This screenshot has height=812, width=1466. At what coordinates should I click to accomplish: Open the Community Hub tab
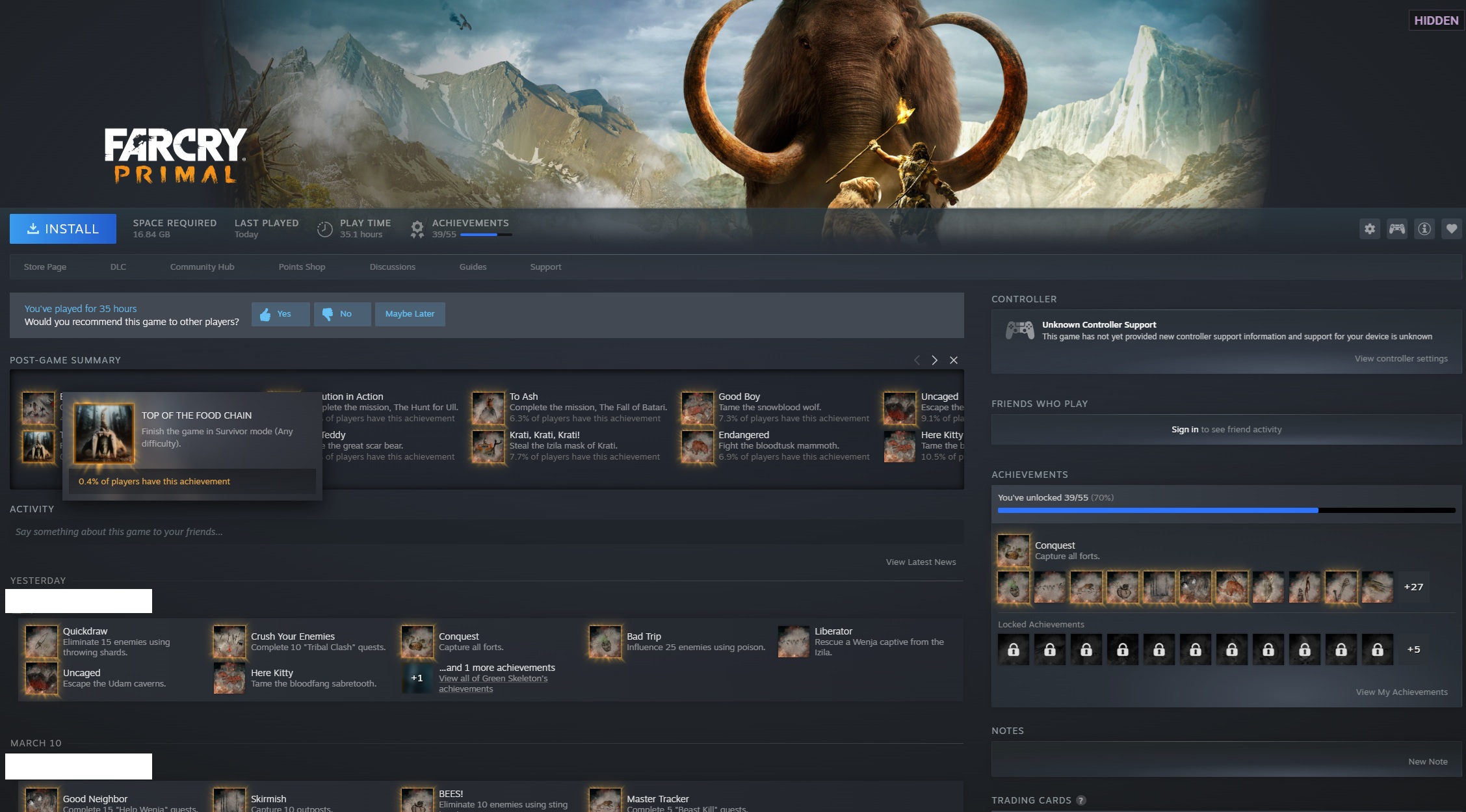click(202, 267)
